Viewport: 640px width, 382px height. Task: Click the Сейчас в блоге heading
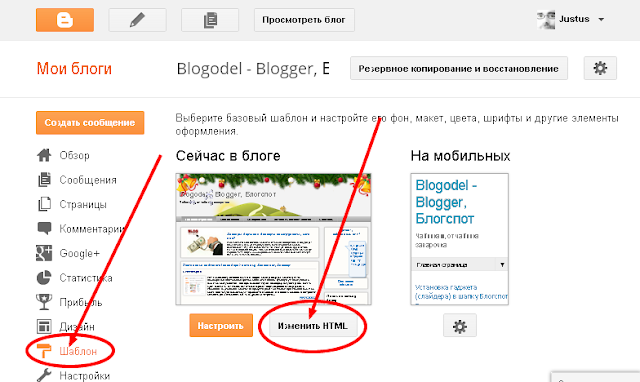tap(228, 156)
